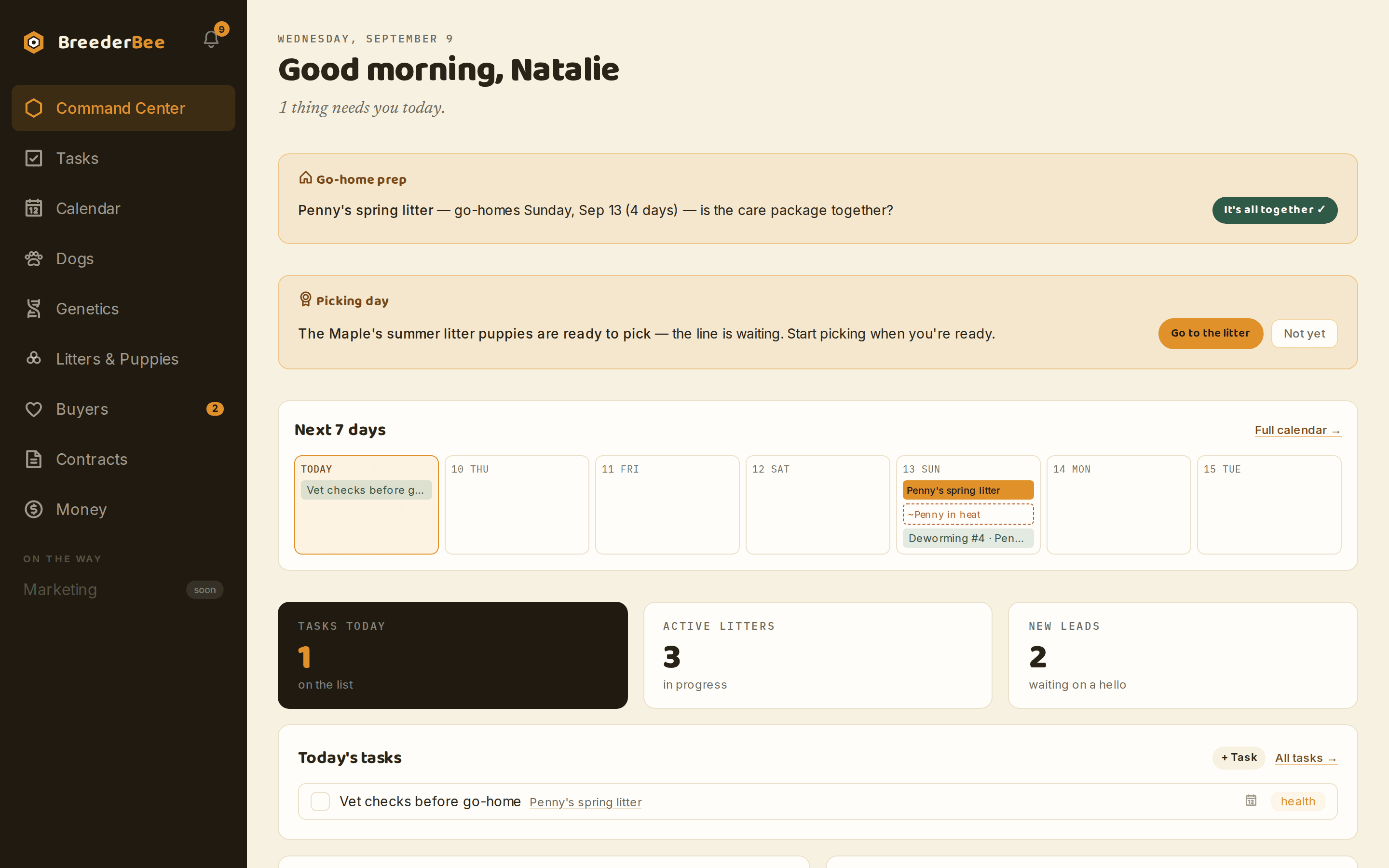Screen dimensions: 1389x868
Task: Click the health tag on task
Action: pyautogui.click(x=1298, y=801)
